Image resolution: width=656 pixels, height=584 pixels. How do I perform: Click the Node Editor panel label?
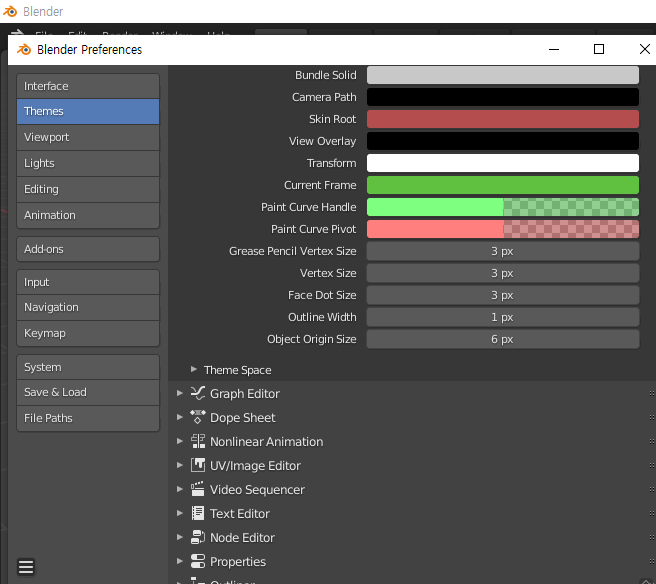point(242,538)
